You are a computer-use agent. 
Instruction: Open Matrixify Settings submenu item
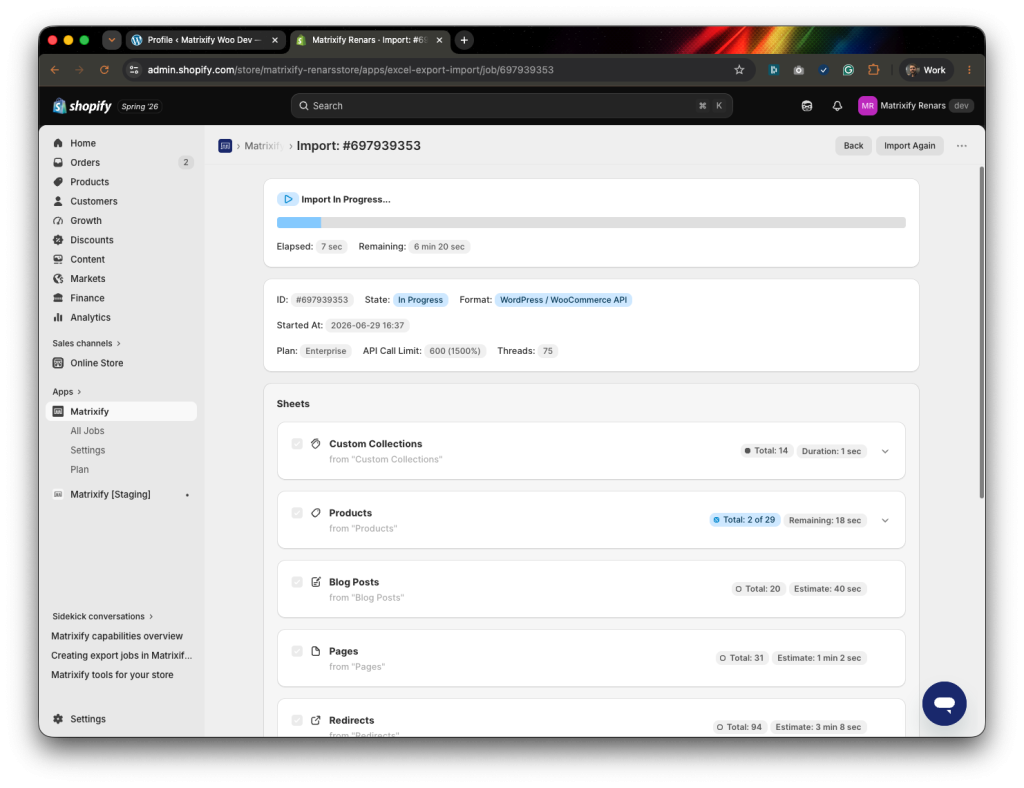(x=88, y=450)
